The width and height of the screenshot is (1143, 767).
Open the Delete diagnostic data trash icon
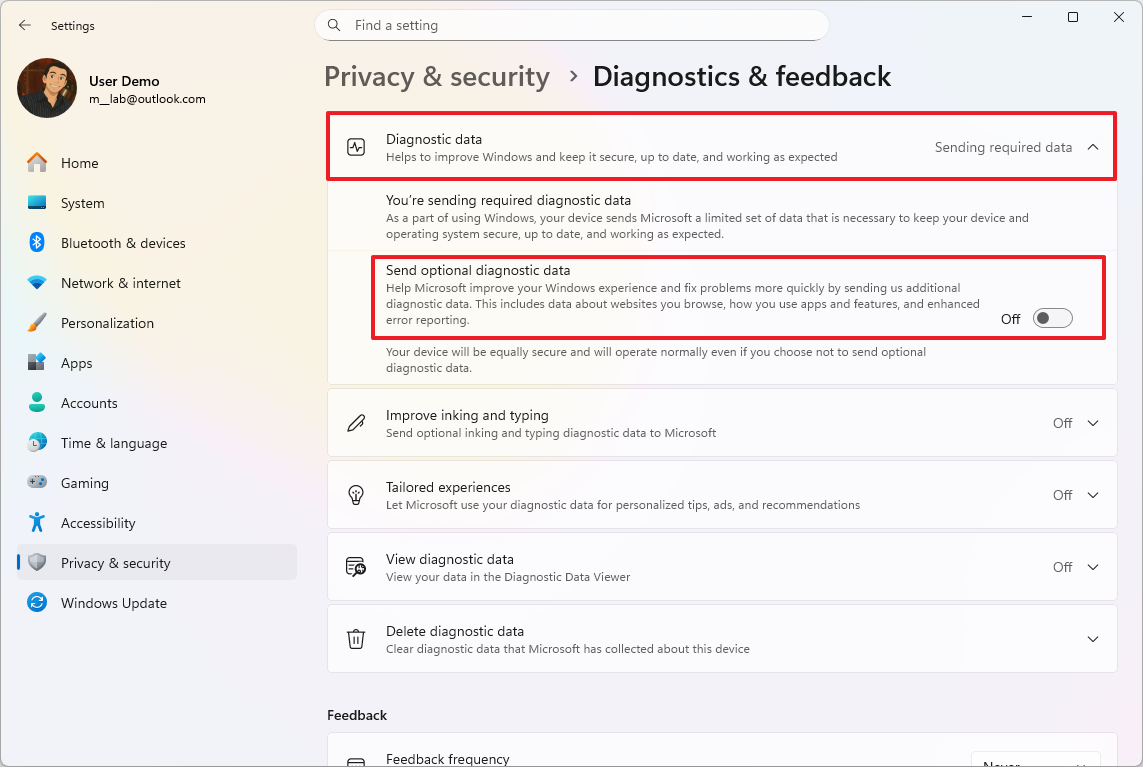[x=356, y=638]
